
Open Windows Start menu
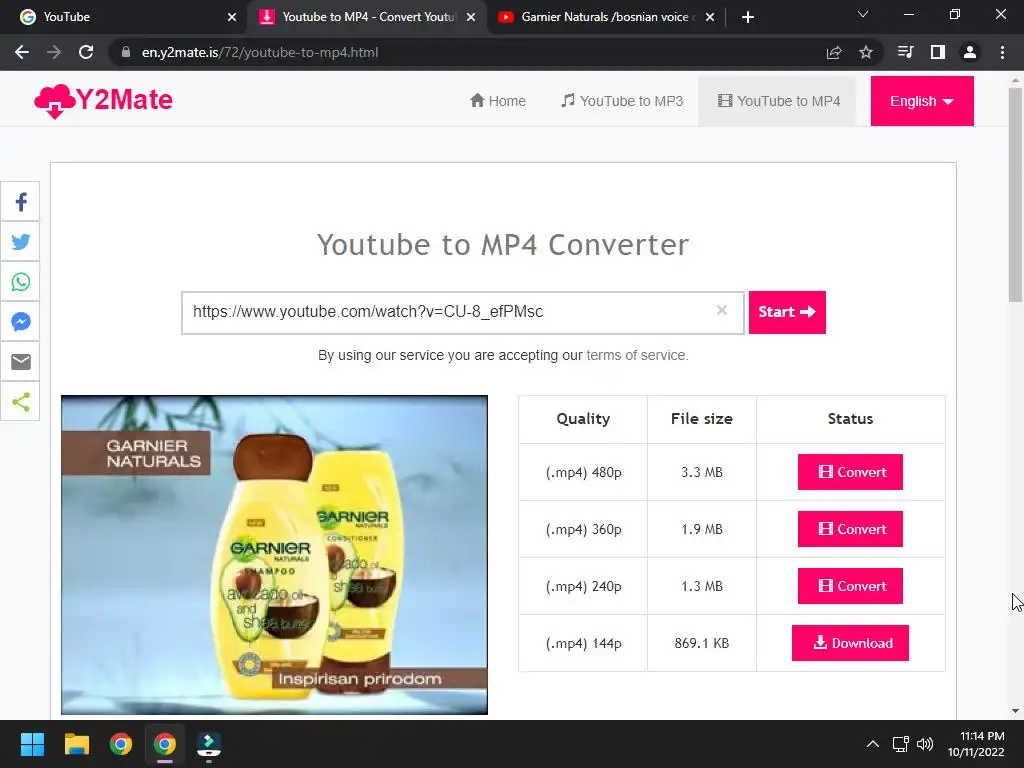(32, 744)
